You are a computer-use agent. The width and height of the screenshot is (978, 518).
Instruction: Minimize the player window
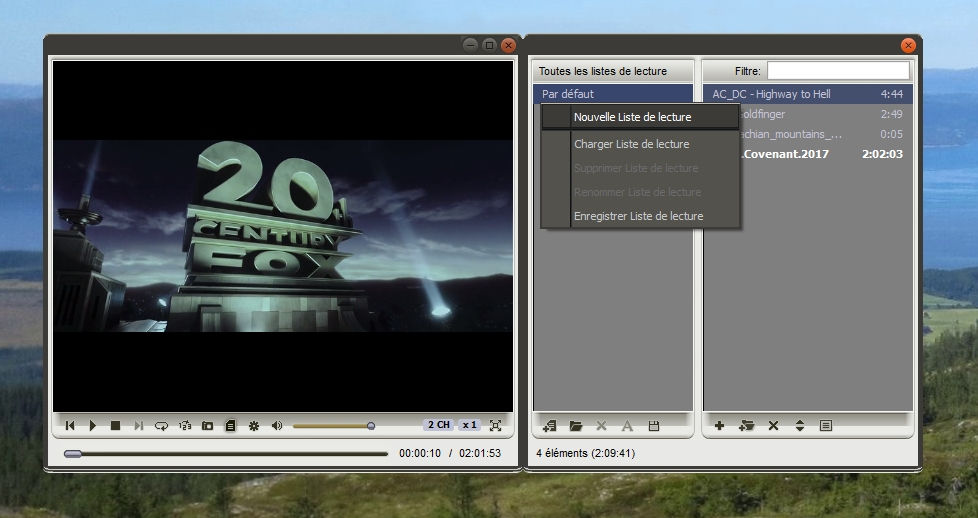[470, 45]
